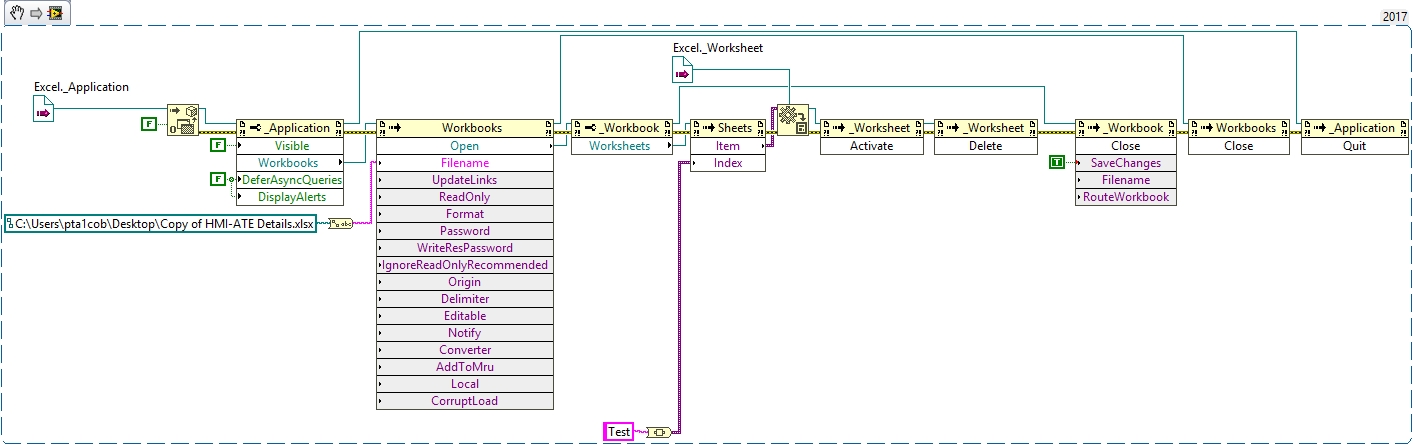Click the path-to-string converter next to file path
This screenshot has width=1413, height=445.
pyautogui.click(x=340, y=224)
